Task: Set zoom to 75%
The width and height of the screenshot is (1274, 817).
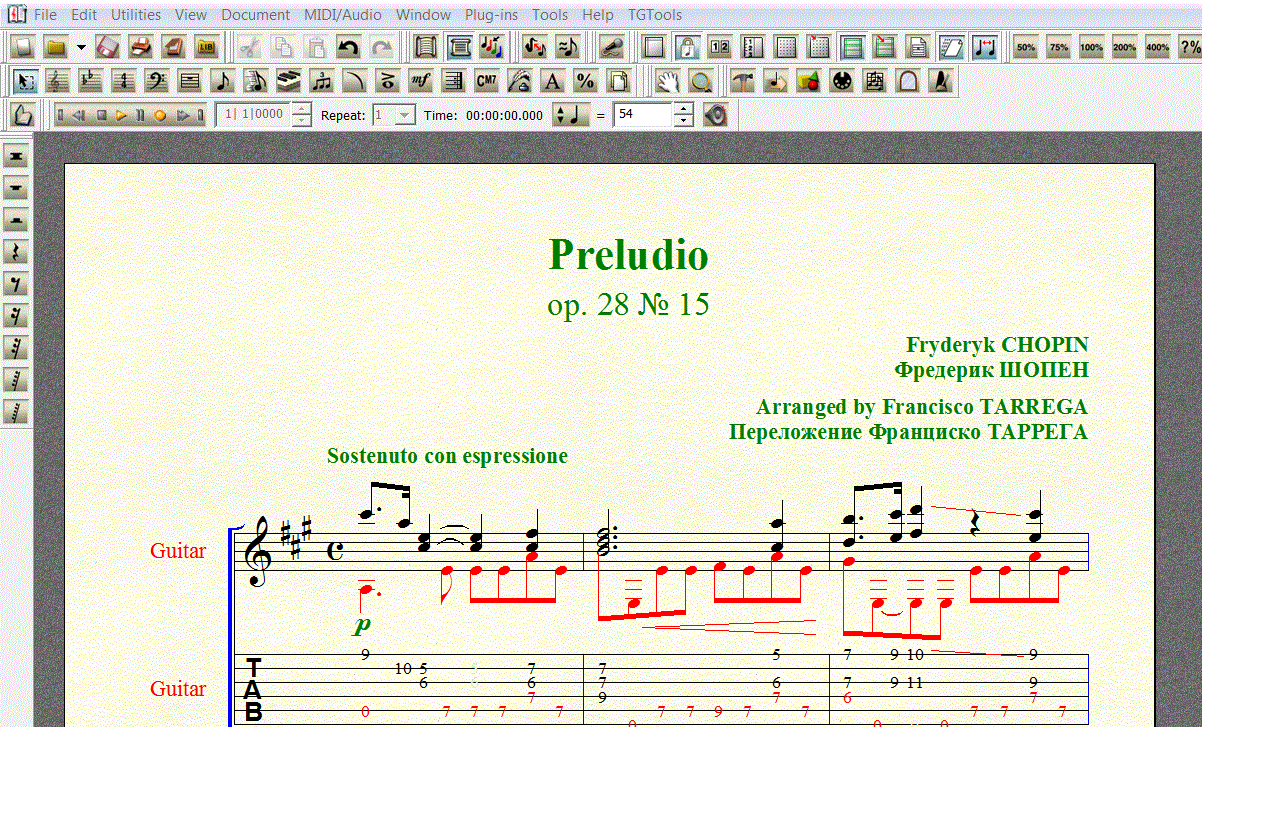Action: point(1059,47)
